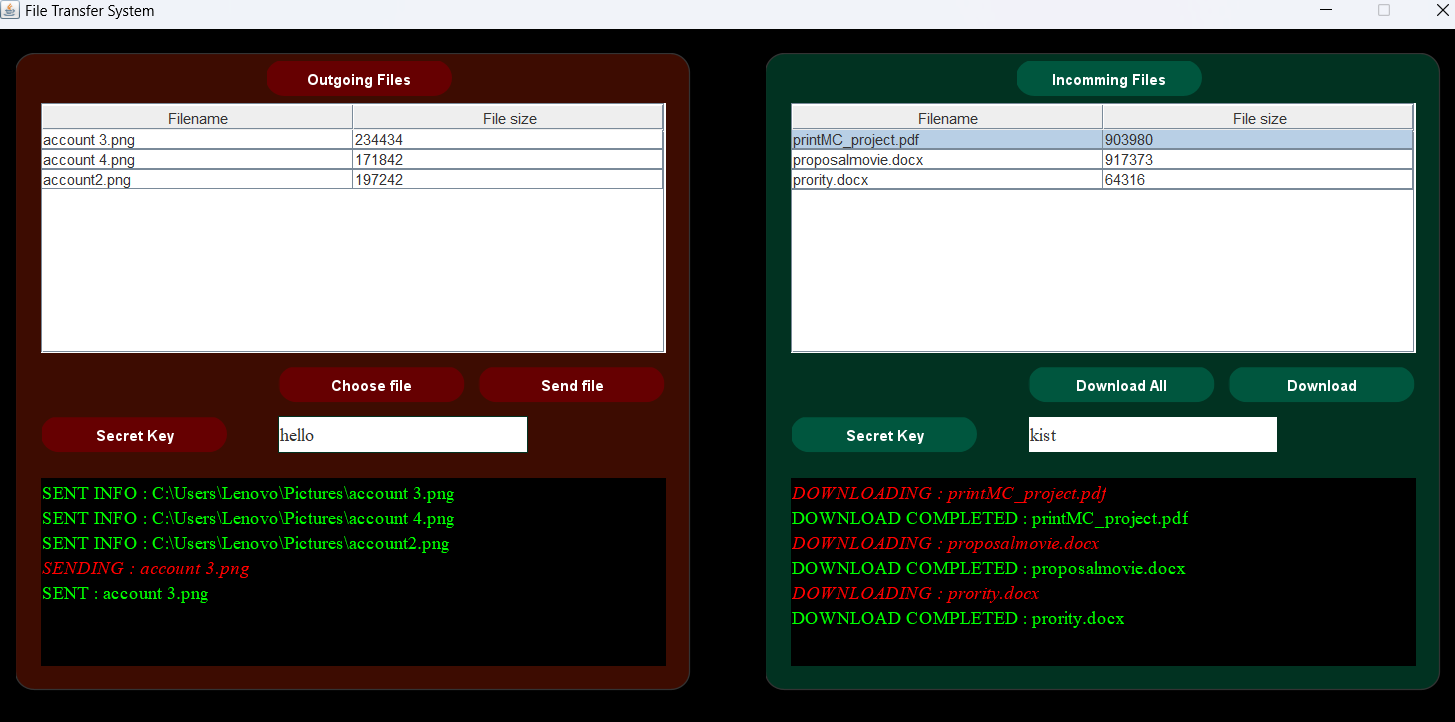This screenshot has width=1455, height=722.
Task: Click the red DOWNLOADING : proposalmovie.docx line
Action: (x=946, y=544)
